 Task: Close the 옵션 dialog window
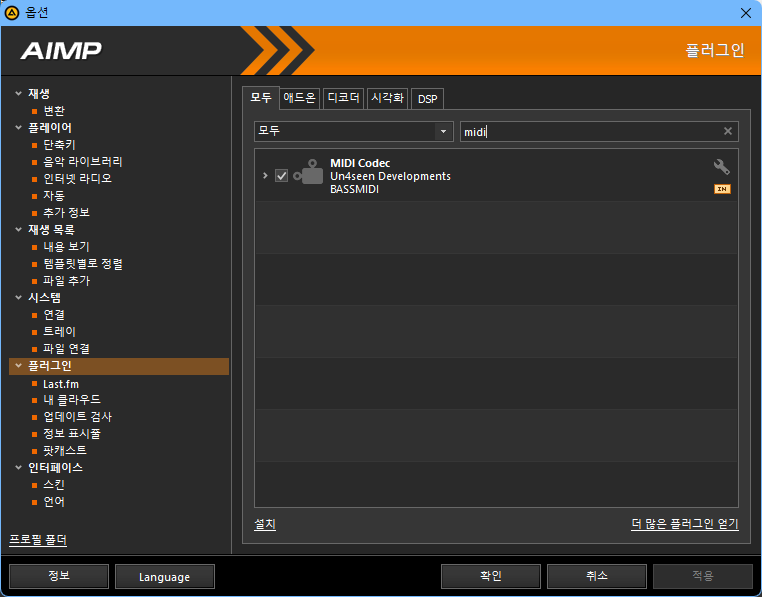point(745,13)
